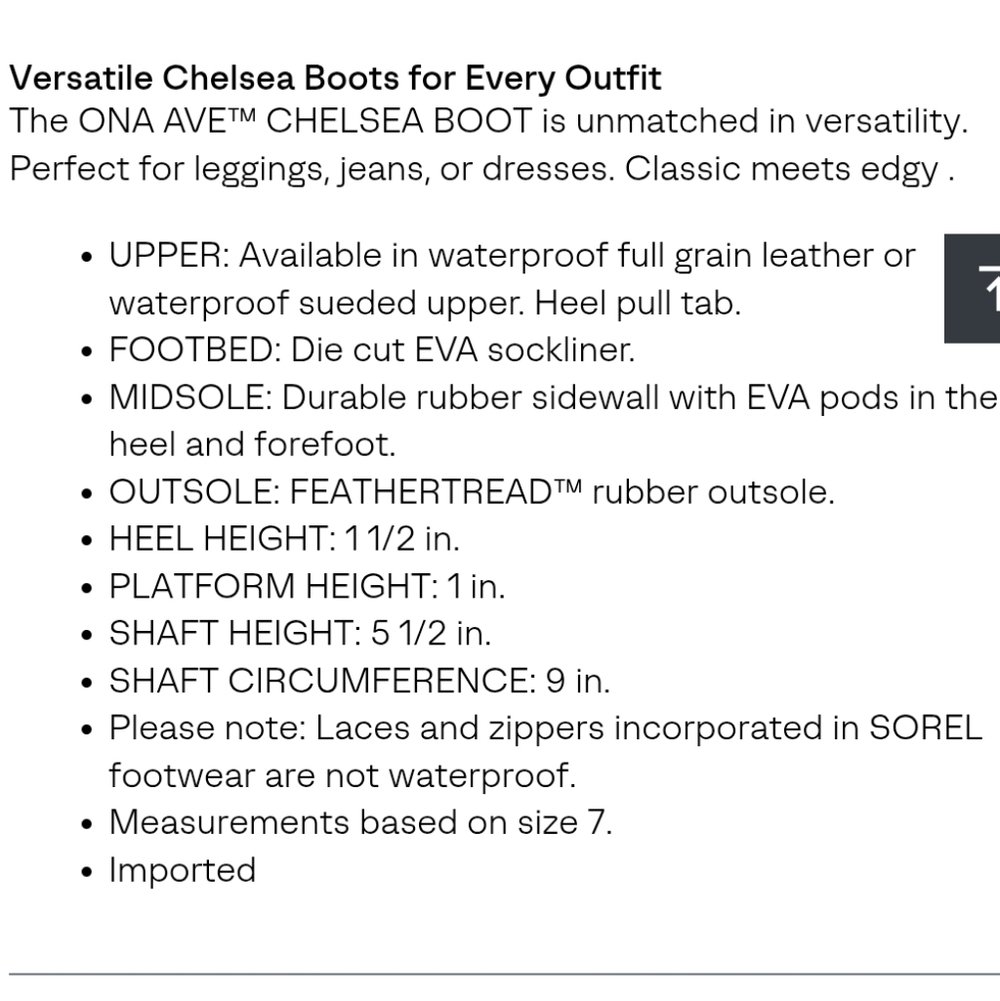Select the ONA AVE™ CHELSEA BOOT product name text
This screenshot has height=1001, width=1000.
point(305,121)
